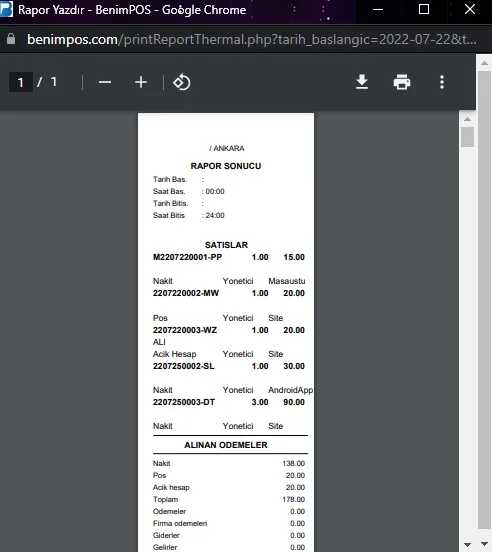
Task: Click the BenimPOS window app icon
Action: click(6, 9)
